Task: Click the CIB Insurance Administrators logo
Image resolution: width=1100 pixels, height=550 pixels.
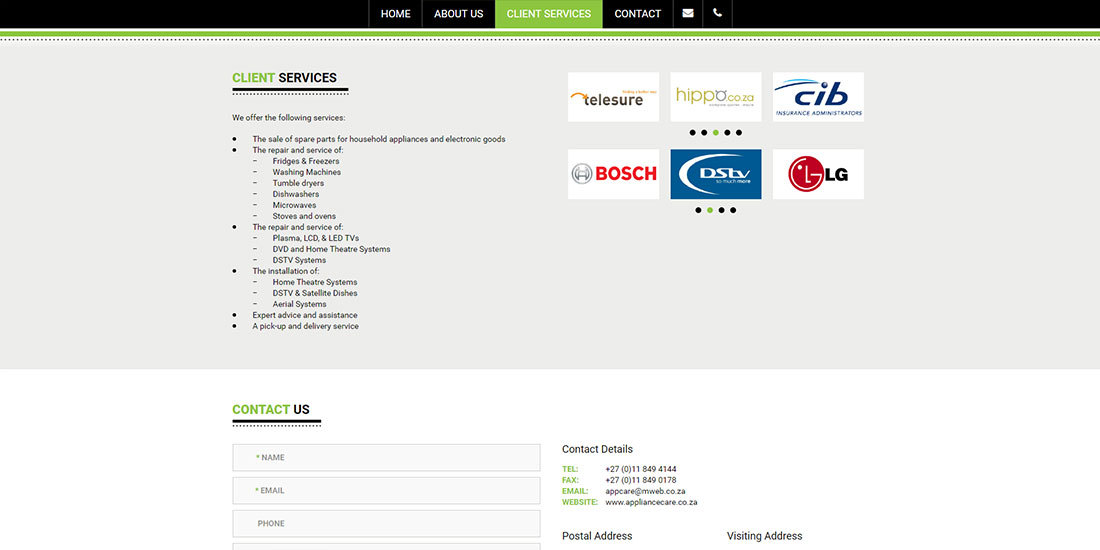Action: tap(818, 97)
